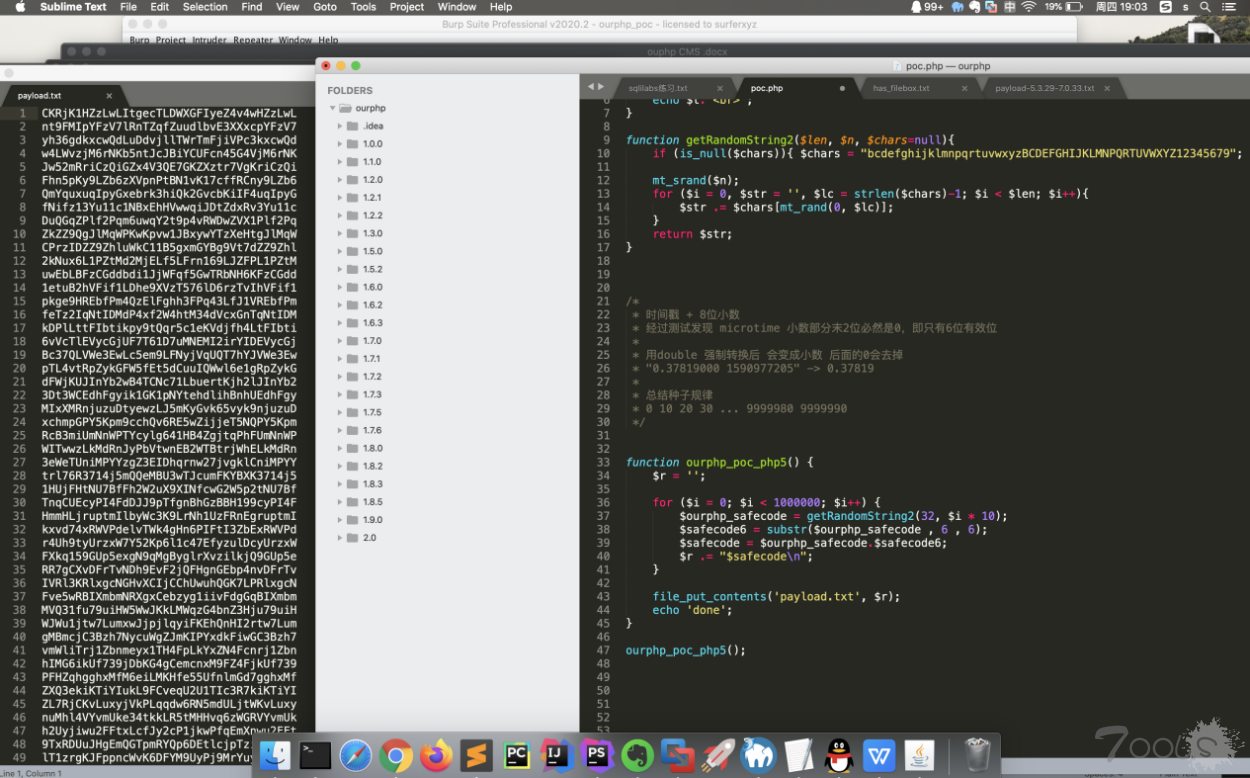Expand the ourphp root folder
The image size is (1250, 778).
pos(332,108)
